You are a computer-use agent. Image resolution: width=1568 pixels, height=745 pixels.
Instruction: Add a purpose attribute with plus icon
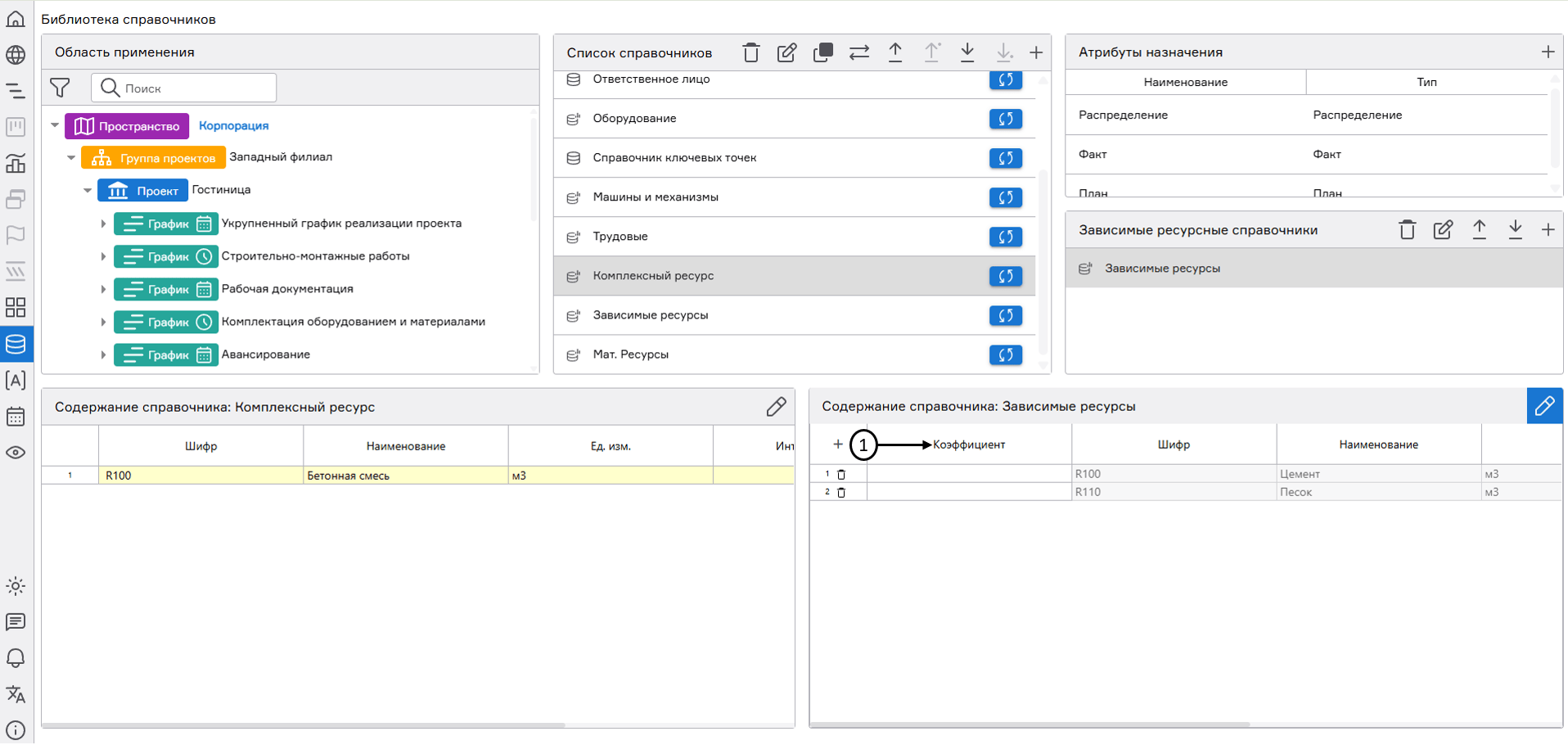(x=1548, y=52)
